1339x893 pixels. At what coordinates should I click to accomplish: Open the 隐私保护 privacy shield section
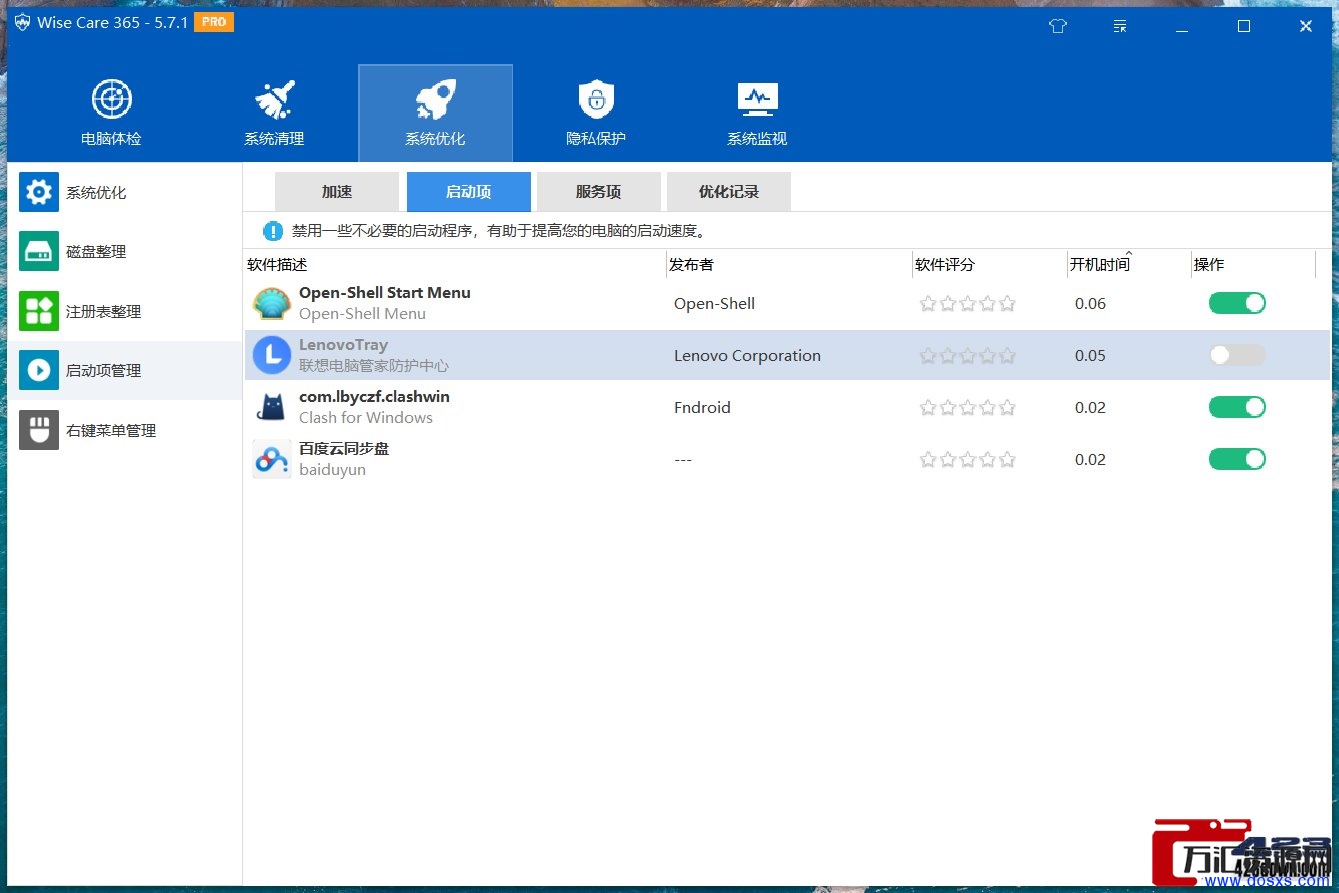tap(596, 113)
